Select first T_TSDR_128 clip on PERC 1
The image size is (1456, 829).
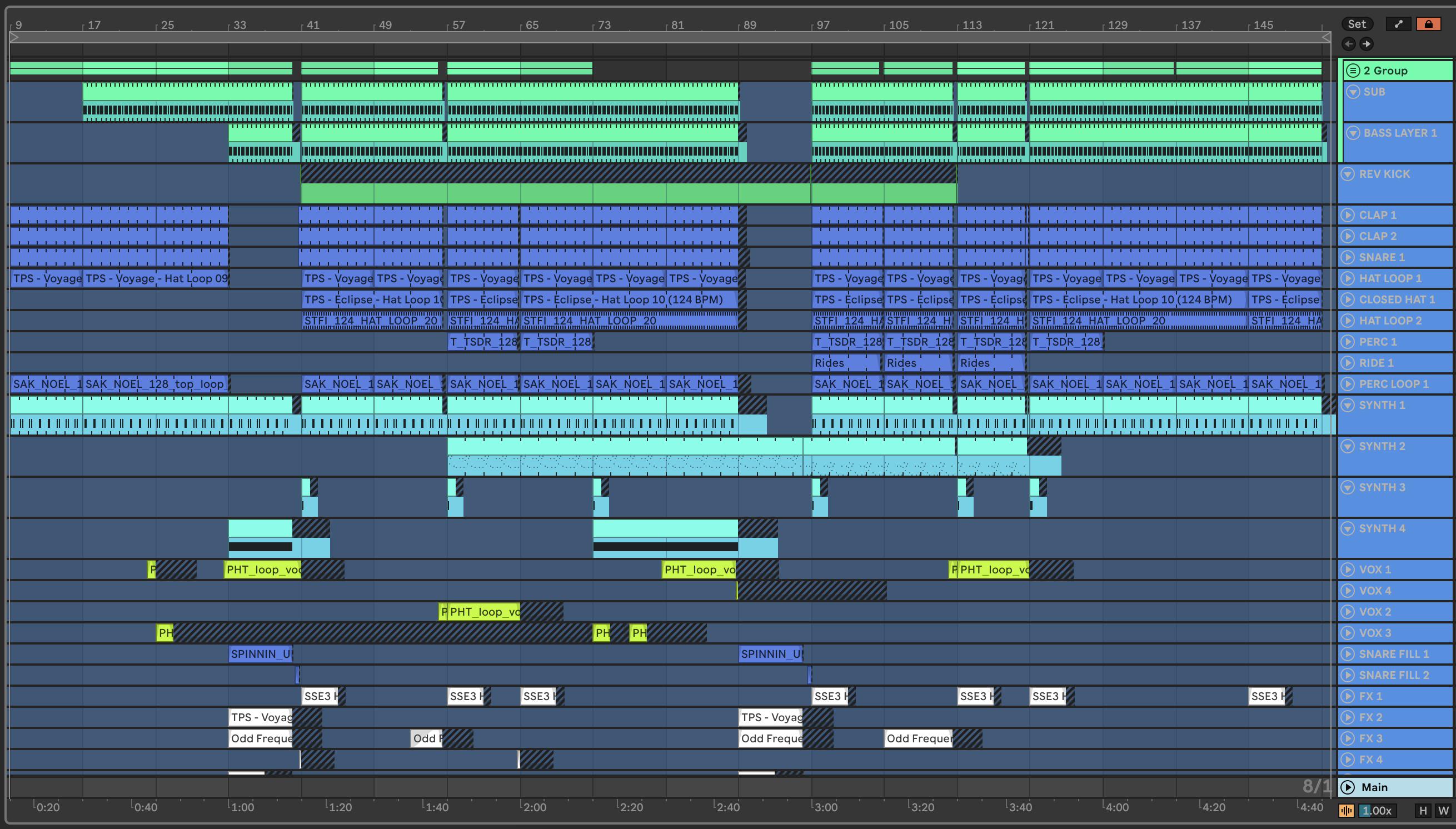483,342
